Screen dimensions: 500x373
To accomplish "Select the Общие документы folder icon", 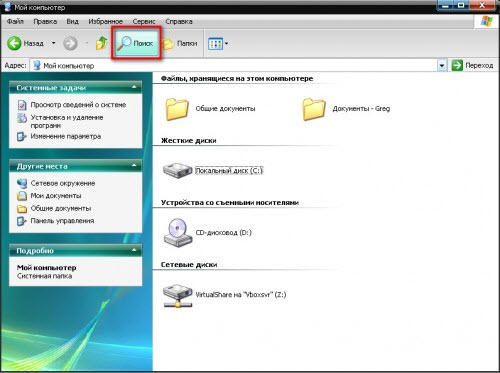I will [x=177, y=109].
